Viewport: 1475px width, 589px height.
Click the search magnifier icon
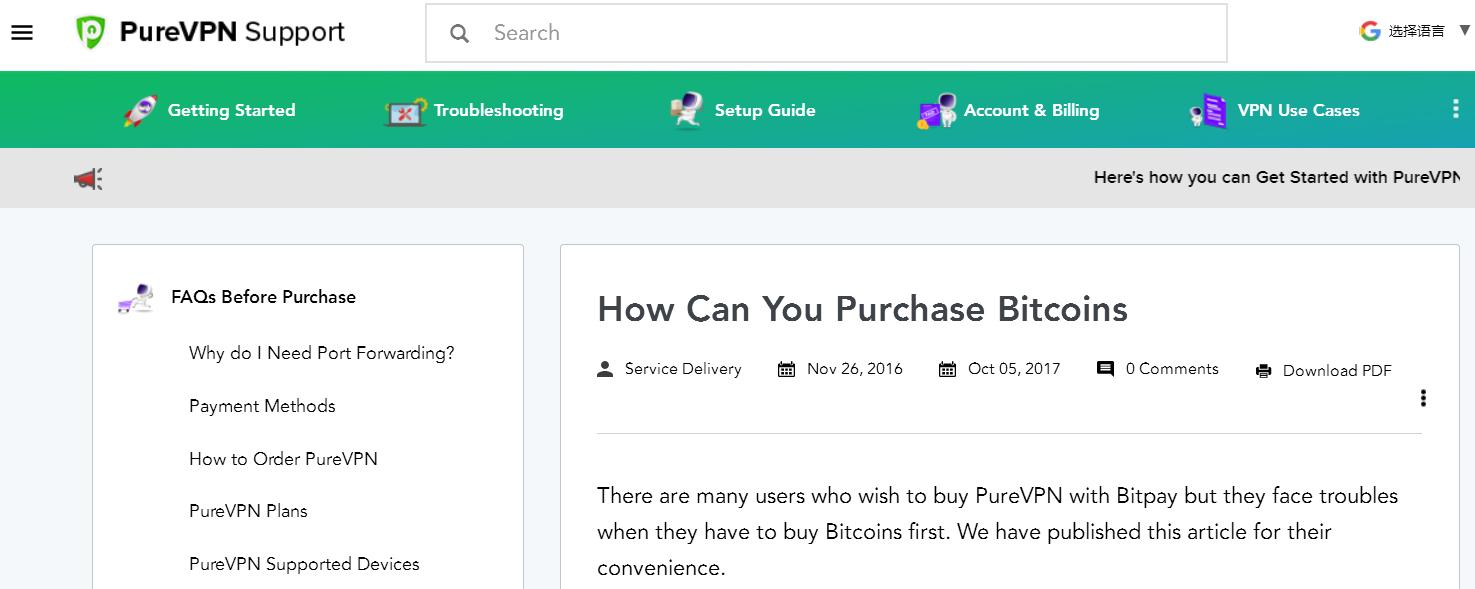460,34
